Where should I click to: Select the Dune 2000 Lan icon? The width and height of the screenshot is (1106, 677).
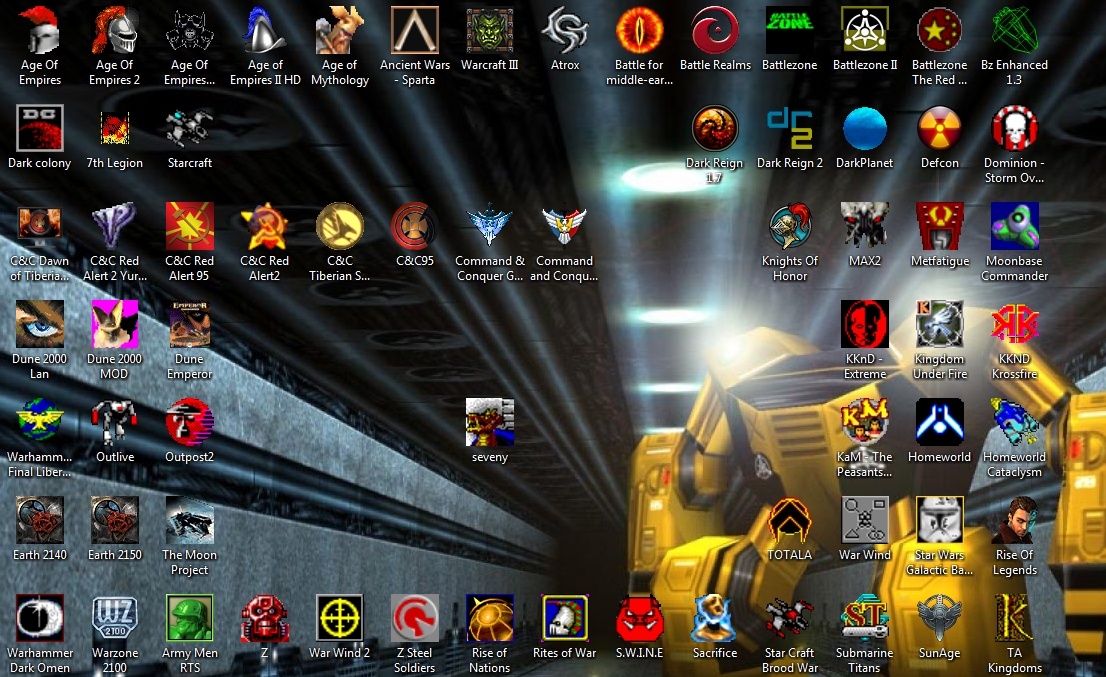[40, 324]
